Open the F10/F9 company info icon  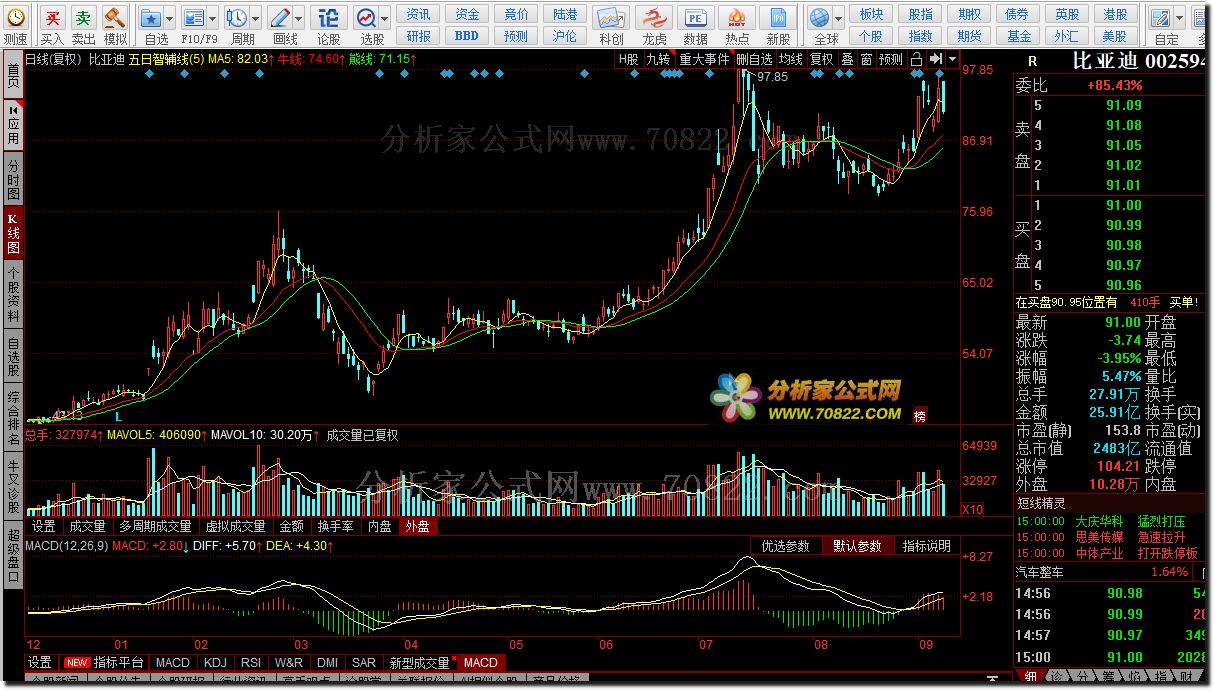(x=194, y=19)
